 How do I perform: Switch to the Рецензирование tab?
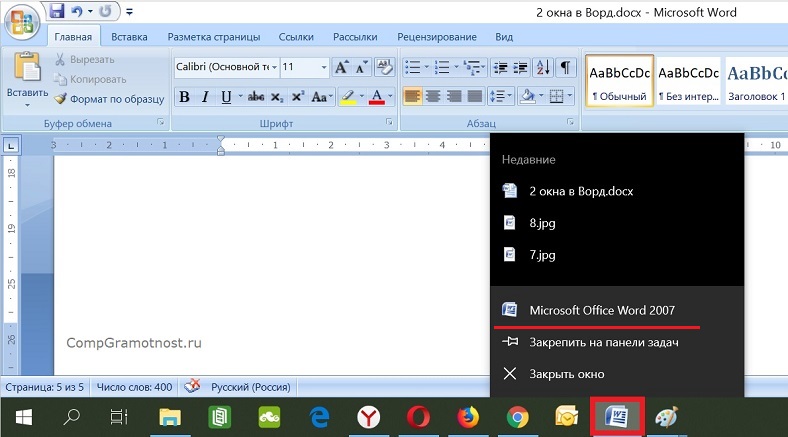(x=437, y=37)
